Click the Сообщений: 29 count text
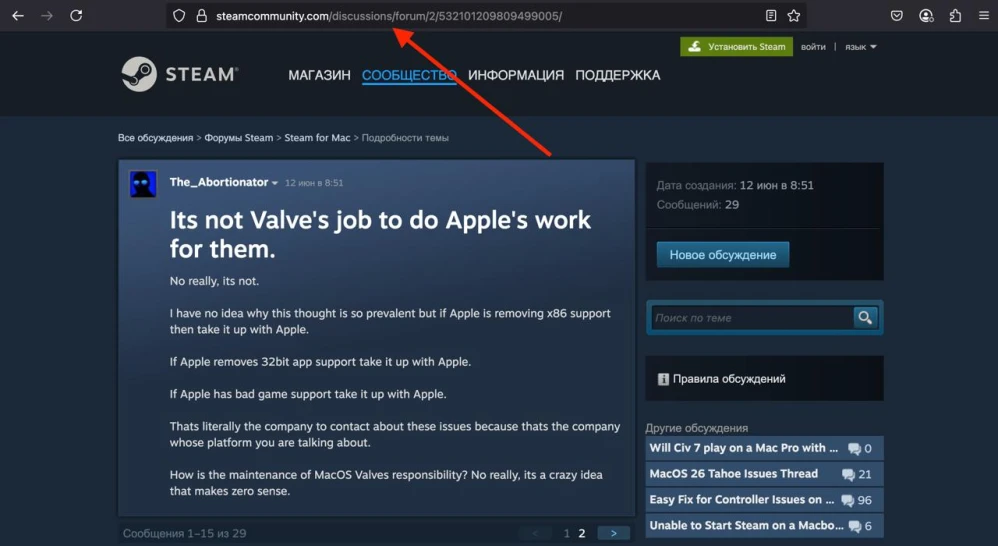 tap(698, 204)
